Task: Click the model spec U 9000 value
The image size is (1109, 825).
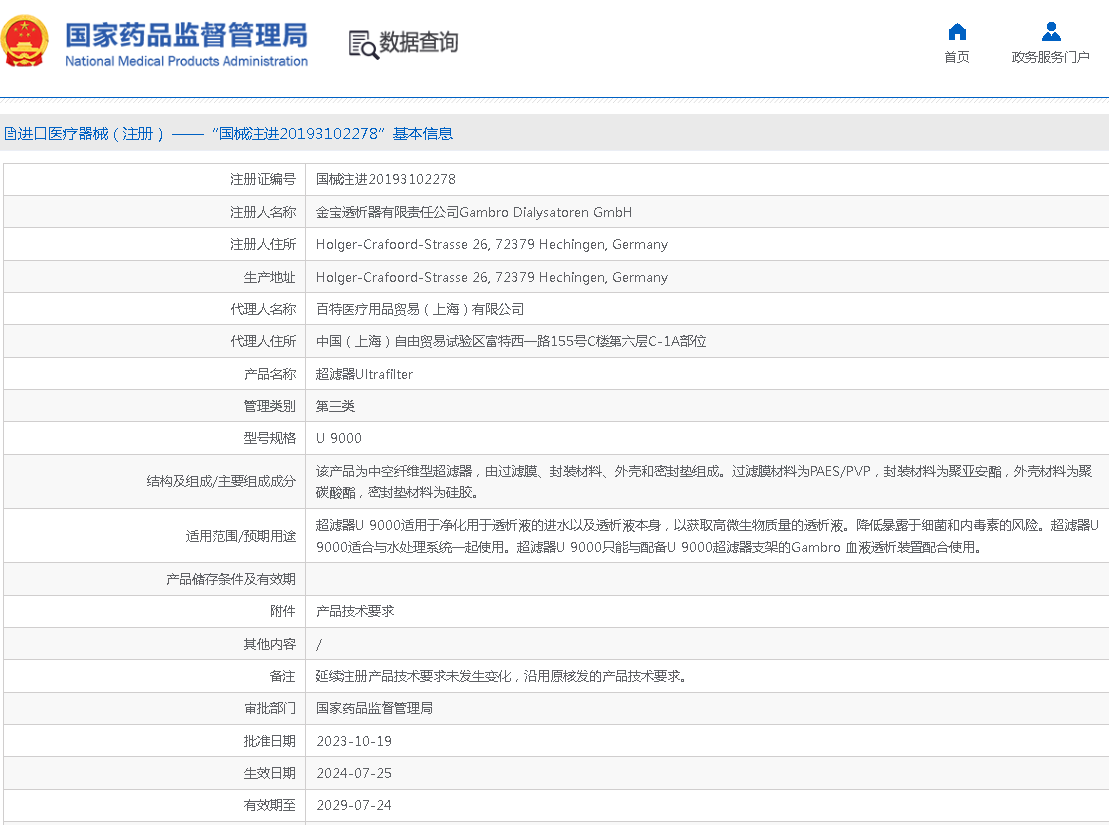Action: click(x=339, y=438)
